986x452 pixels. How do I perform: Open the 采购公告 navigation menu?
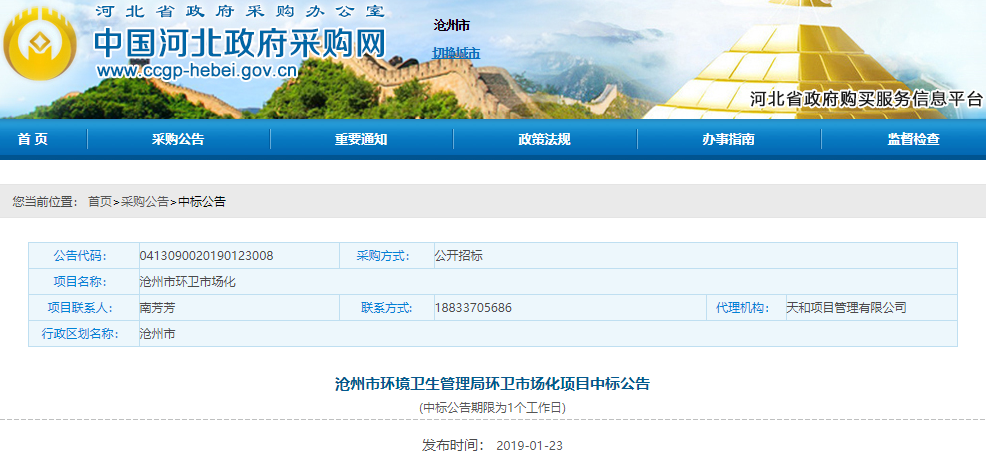click(x=178, y=140)
